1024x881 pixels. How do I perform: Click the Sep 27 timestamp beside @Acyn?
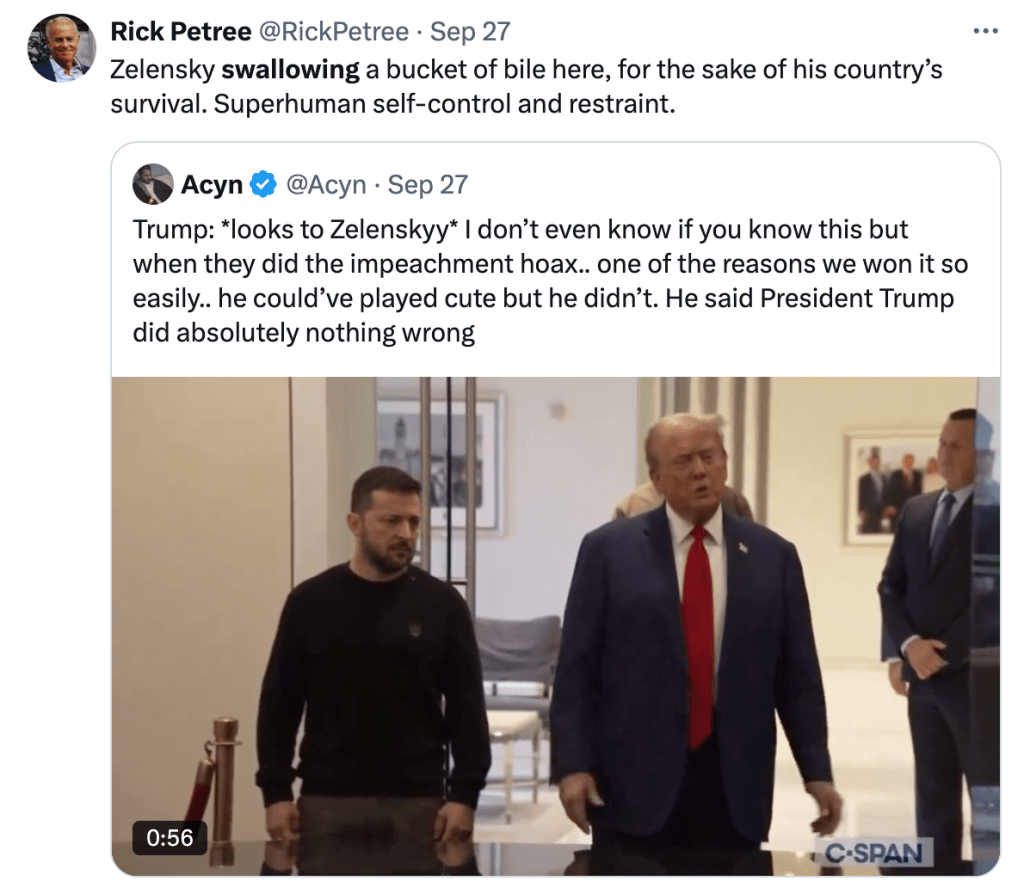427,185
